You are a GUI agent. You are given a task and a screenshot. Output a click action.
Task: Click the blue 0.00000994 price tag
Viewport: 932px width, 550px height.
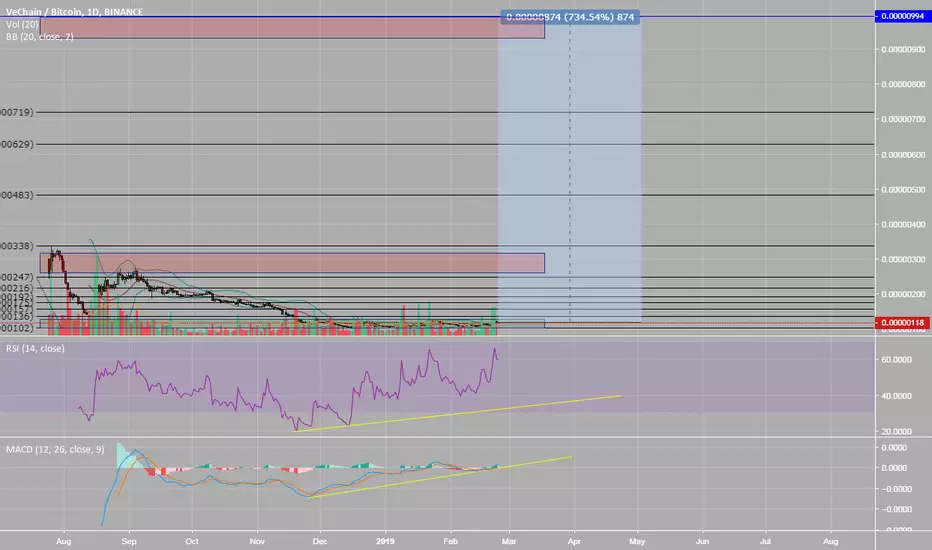tap(902, 16)
